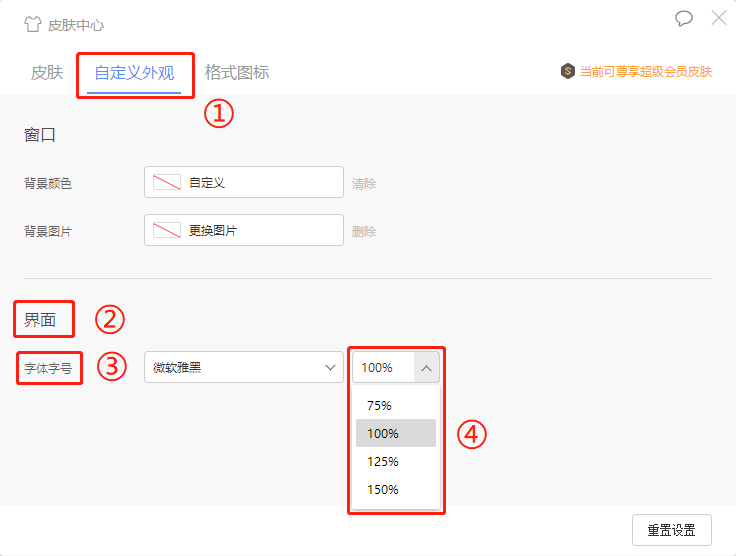The width and height of the screenshot is (736, 556).
Task: Click 删除 to remove the background image
Action: coord(364,232)
